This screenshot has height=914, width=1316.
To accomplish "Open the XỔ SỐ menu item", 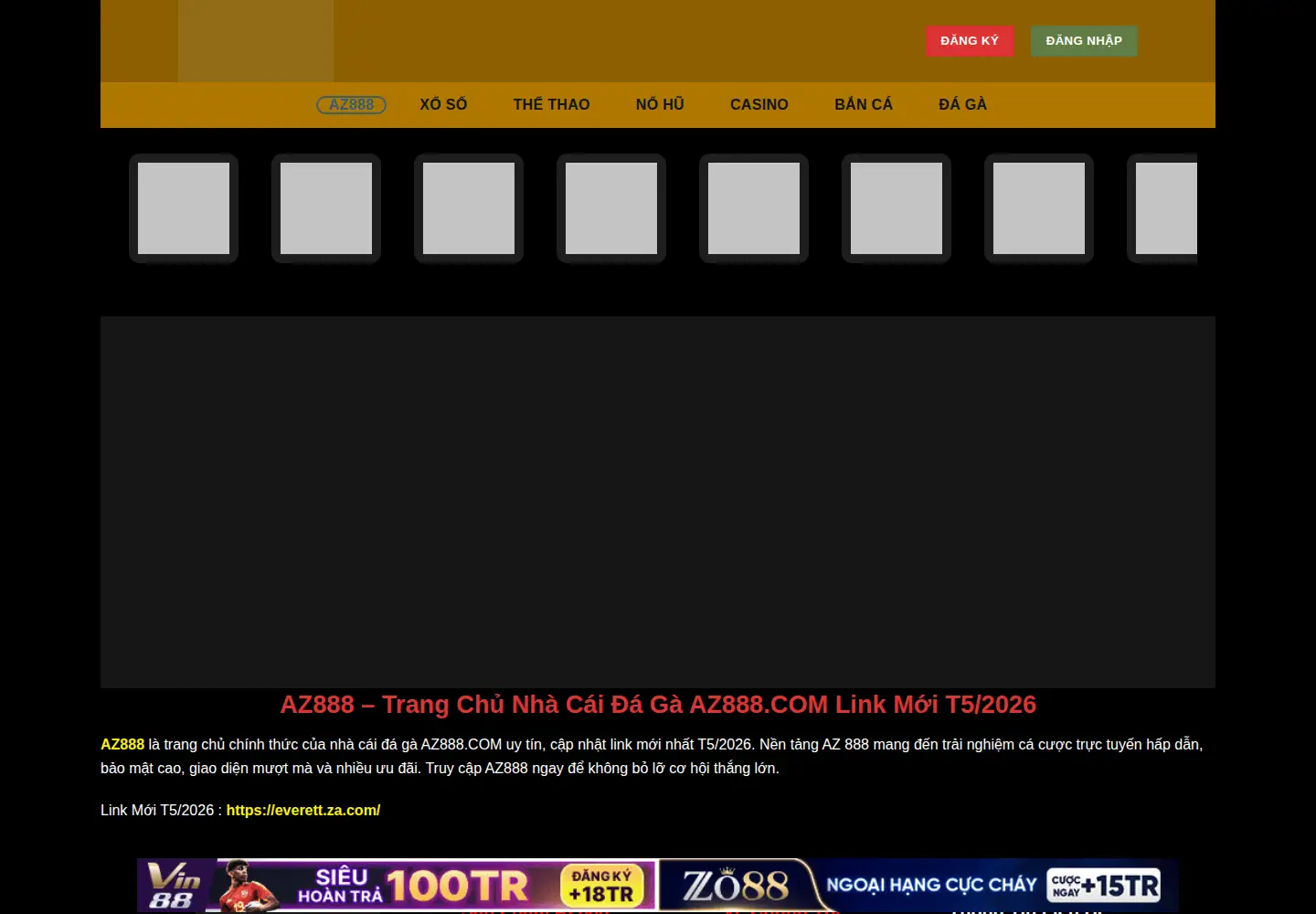I will pyautogui.click(x=443, y=105).
